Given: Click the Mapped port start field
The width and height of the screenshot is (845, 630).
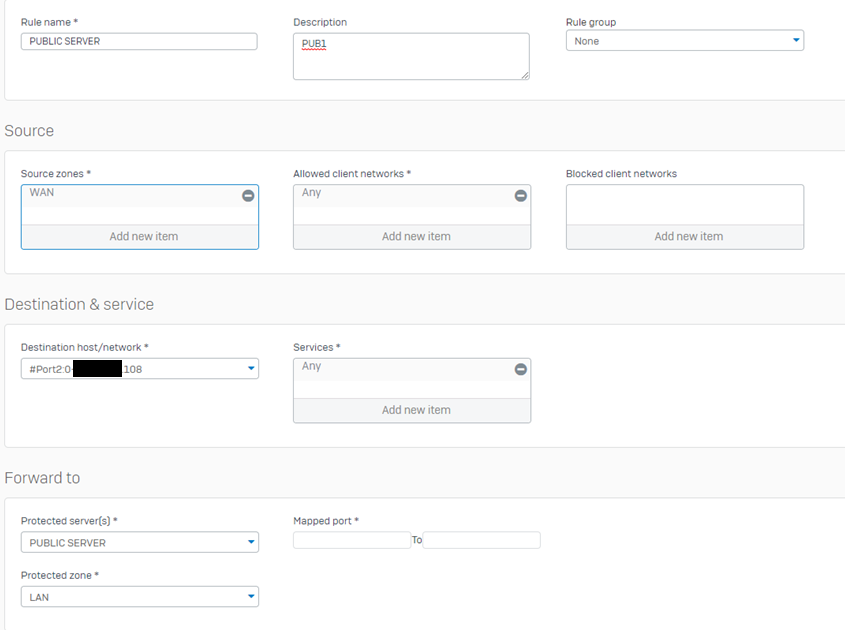Looking at the screenshot, I should tap(352, 540).
